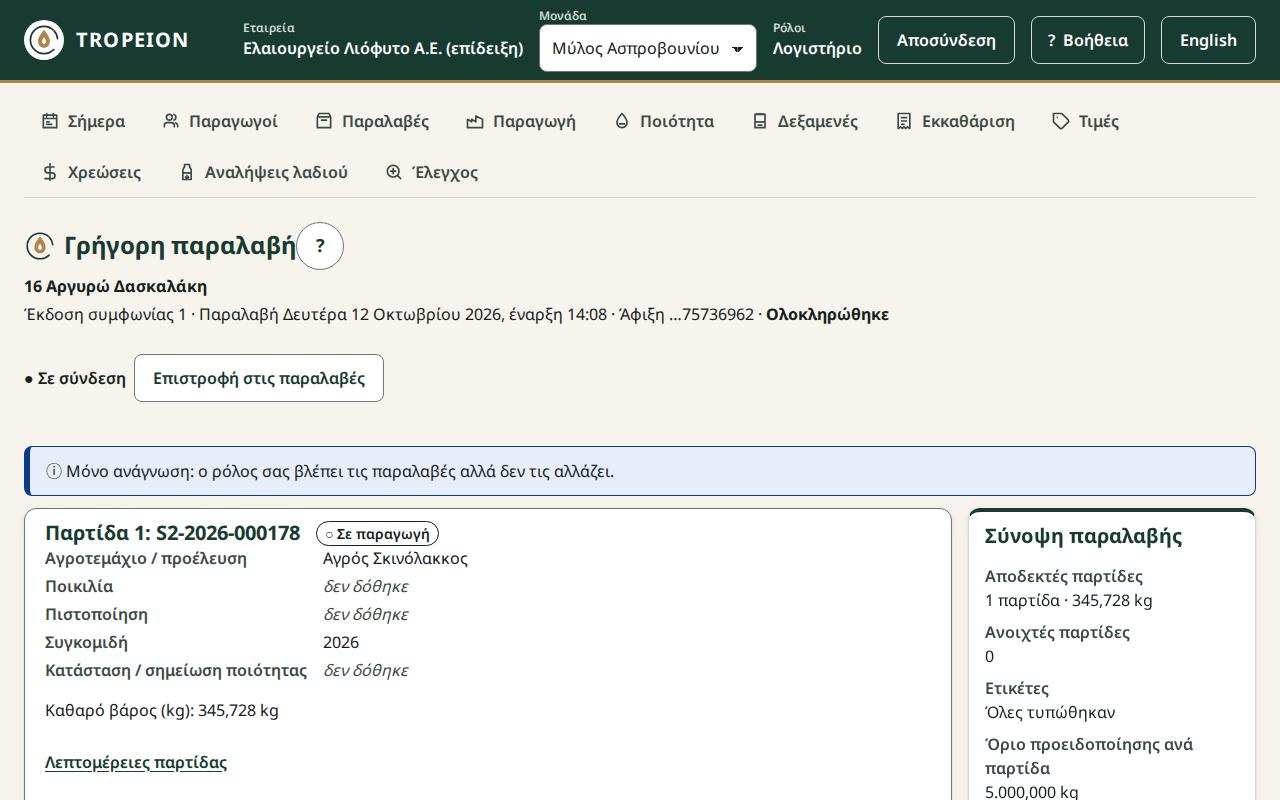Switch language to English

point(1208,40)
